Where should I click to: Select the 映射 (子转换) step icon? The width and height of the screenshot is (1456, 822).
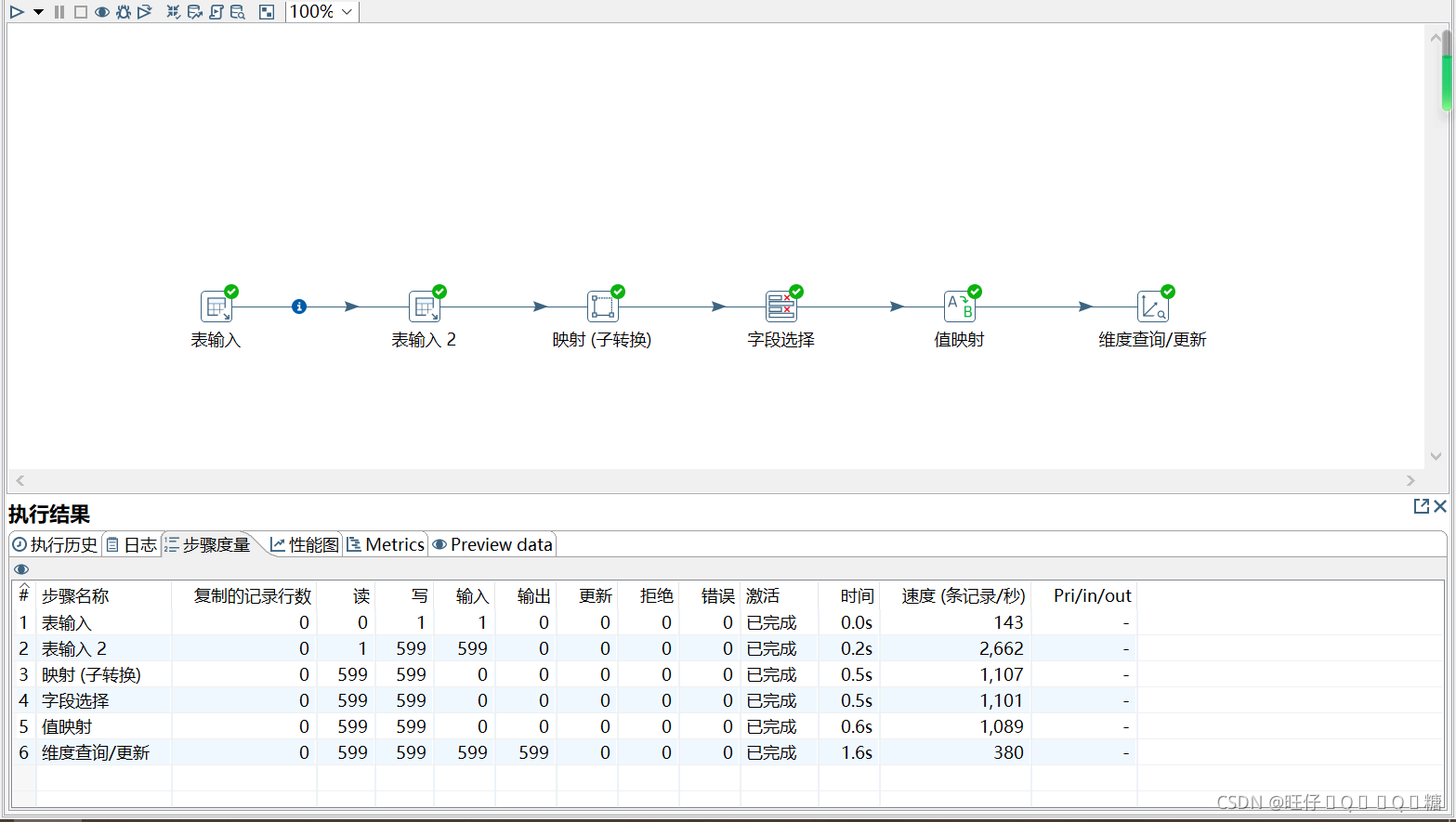[x=603, y=307]
